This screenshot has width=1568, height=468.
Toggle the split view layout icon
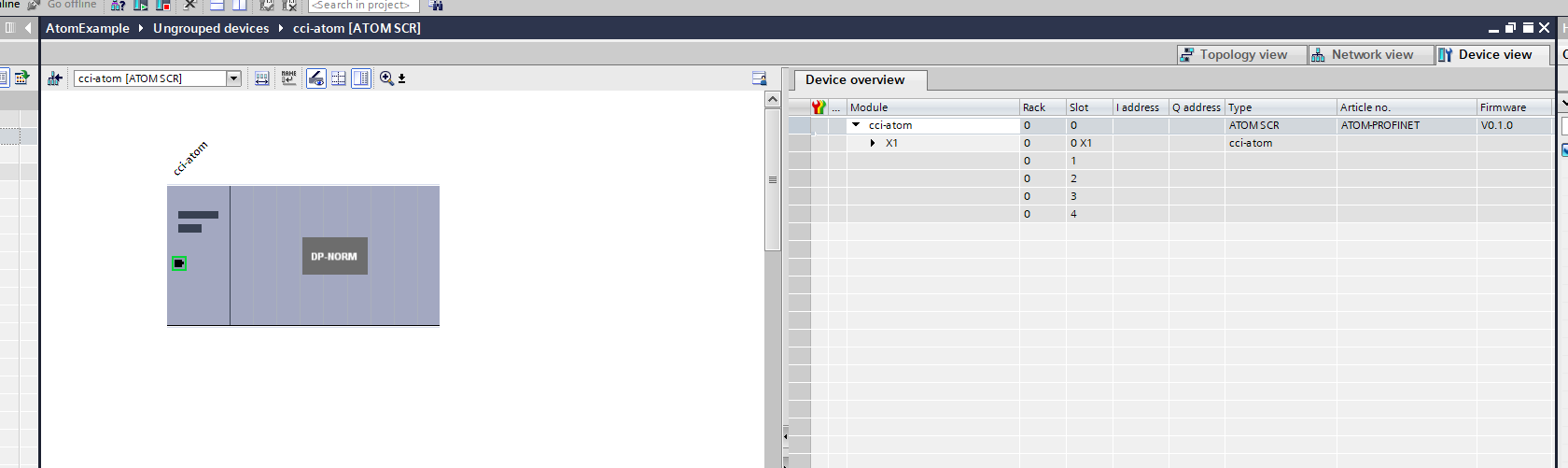361,78
